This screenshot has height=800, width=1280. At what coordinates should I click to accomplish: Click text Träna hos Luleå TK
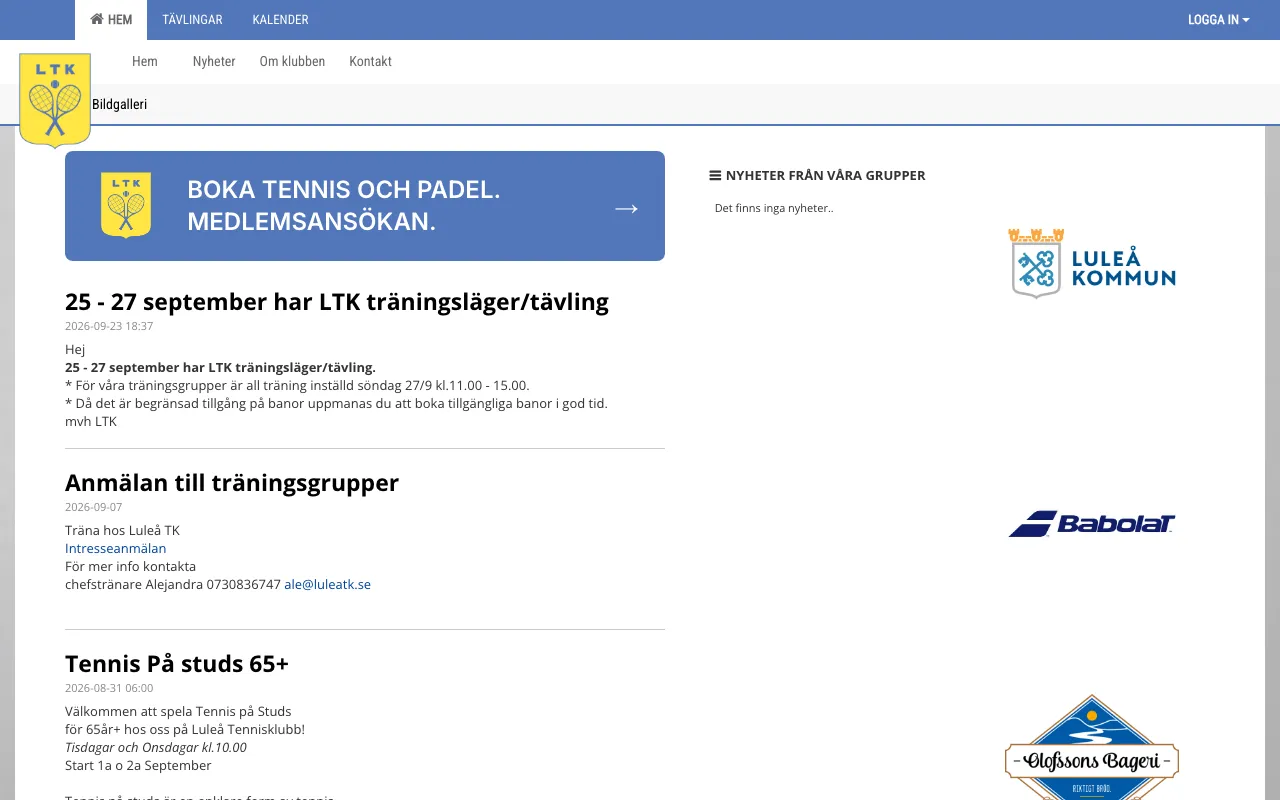tap(122, 530)
